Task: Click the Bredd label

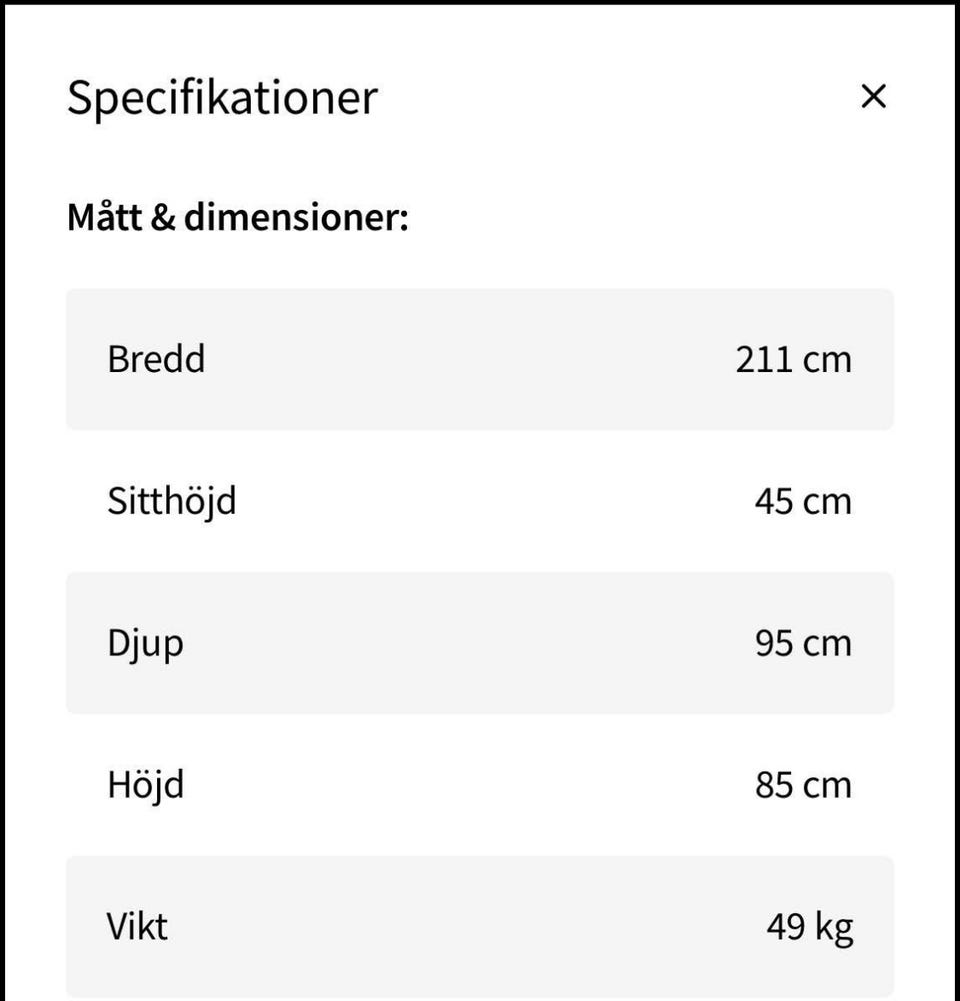Action: click(156, 359)
